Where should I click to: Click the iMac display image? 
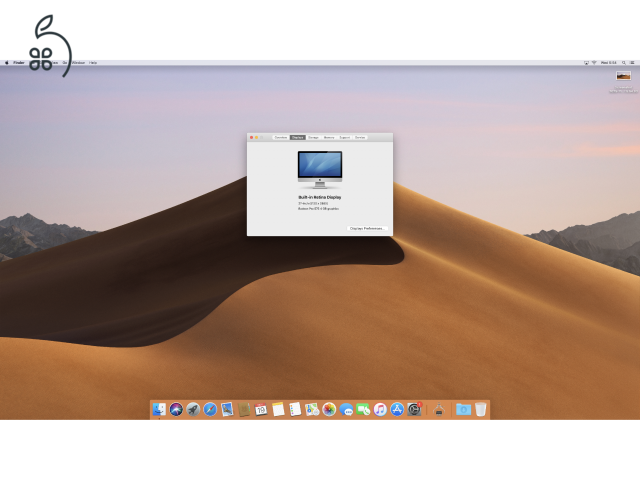[320, 169]
